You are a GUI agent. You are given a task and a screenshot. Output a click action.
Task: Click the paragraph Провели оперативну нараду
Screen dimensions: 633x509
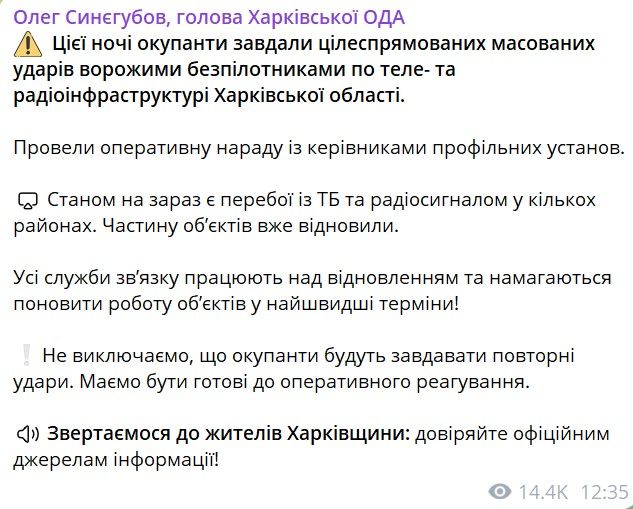pos(319,148)
